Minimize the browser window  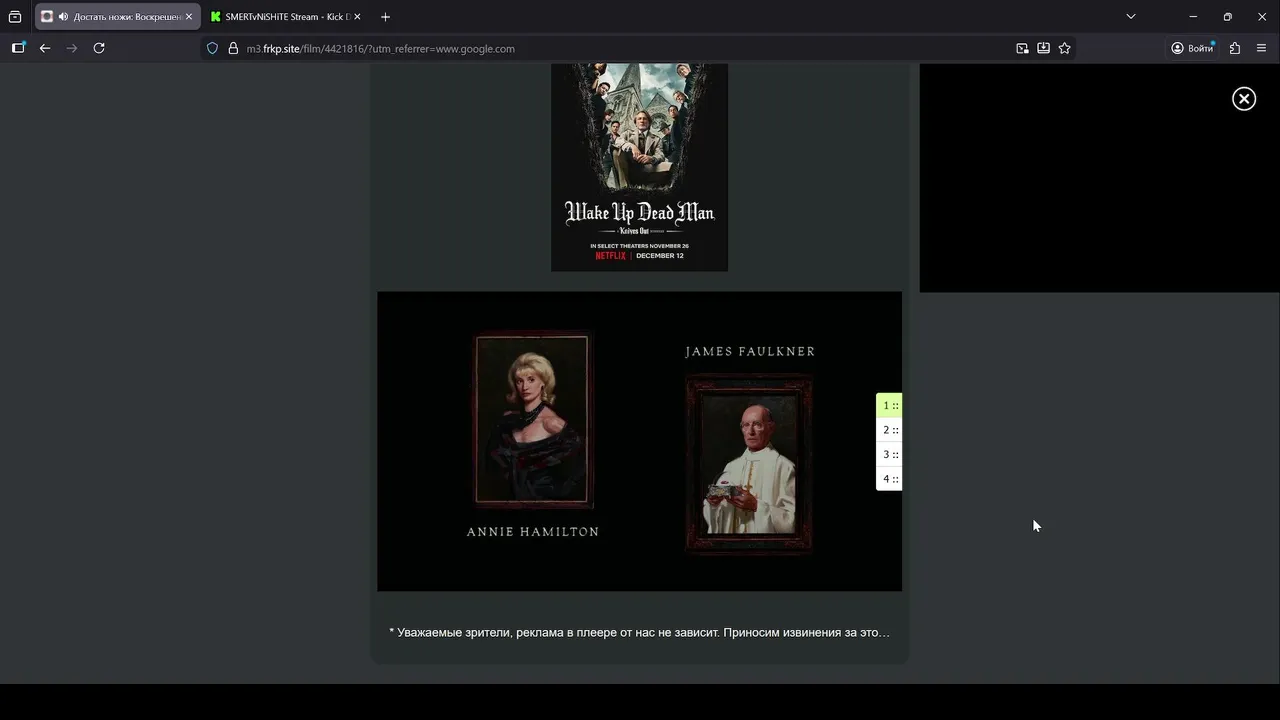point(1193,17)
